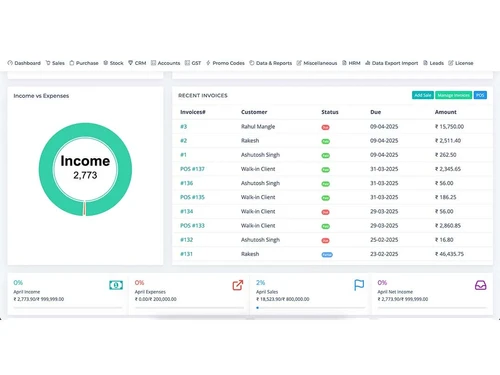The height and width of the screenshot is (375, 500).
Task: Select due date 25-02-2025
Action: click(x=384, y=240)
